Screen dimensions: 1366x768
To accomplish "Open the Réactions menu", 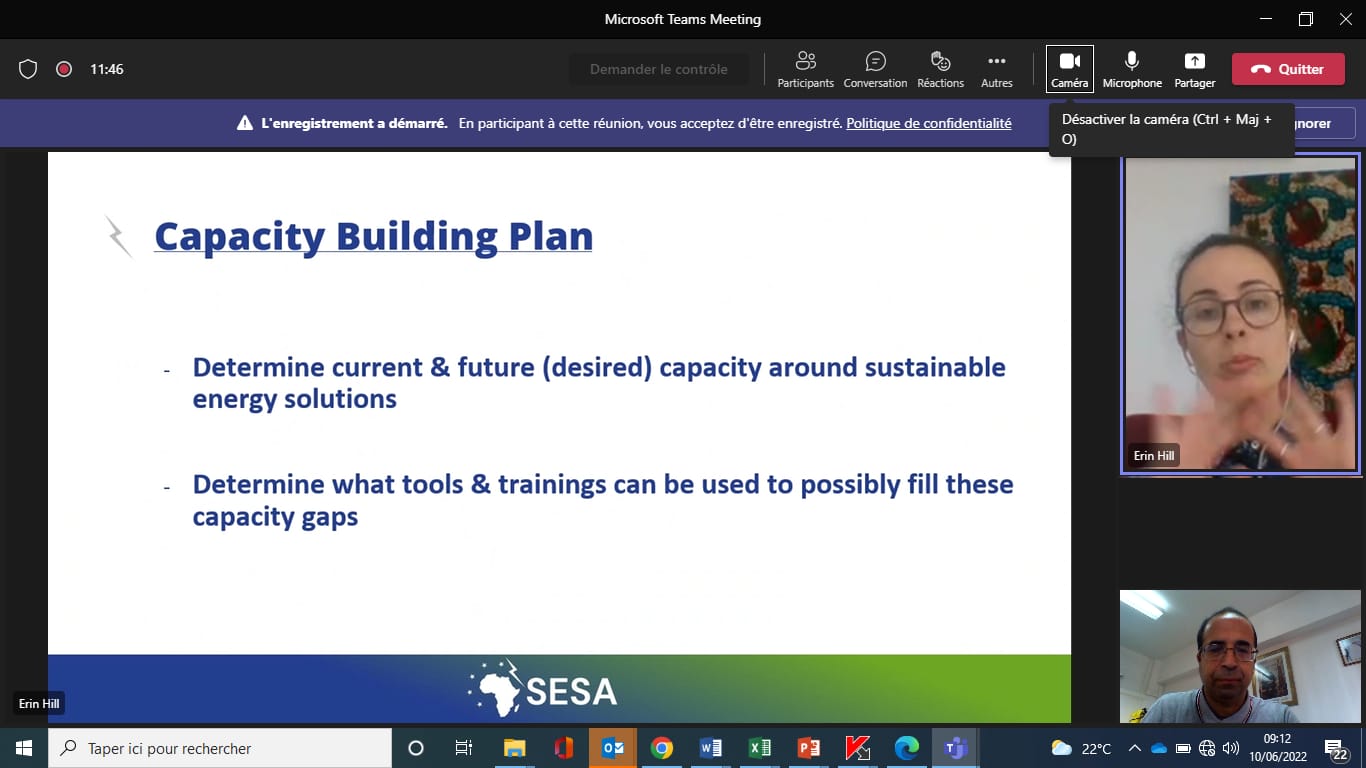I will (940, 69).
